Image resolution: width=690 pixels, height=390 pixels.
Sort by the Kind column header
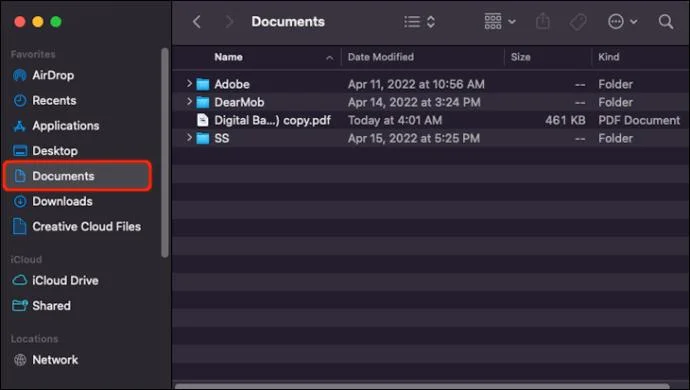[x=609, y=57]
